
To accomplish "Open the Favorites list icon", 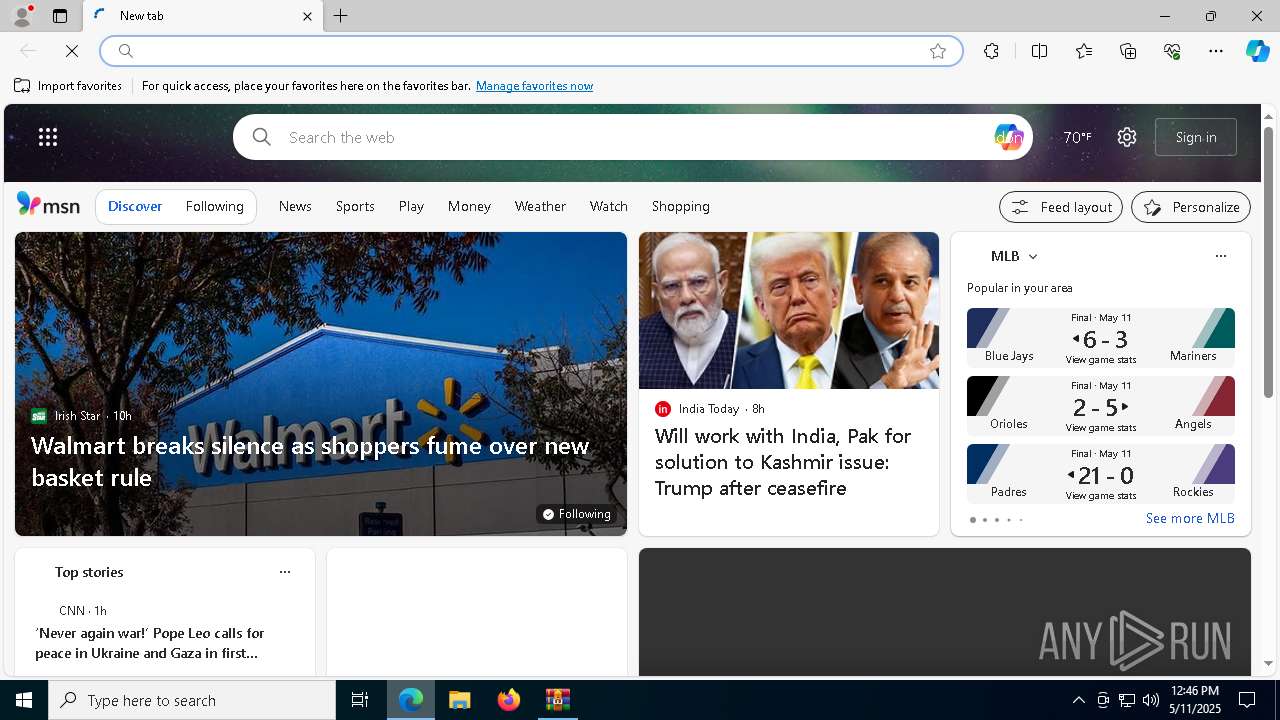I will click(1084, 51).
